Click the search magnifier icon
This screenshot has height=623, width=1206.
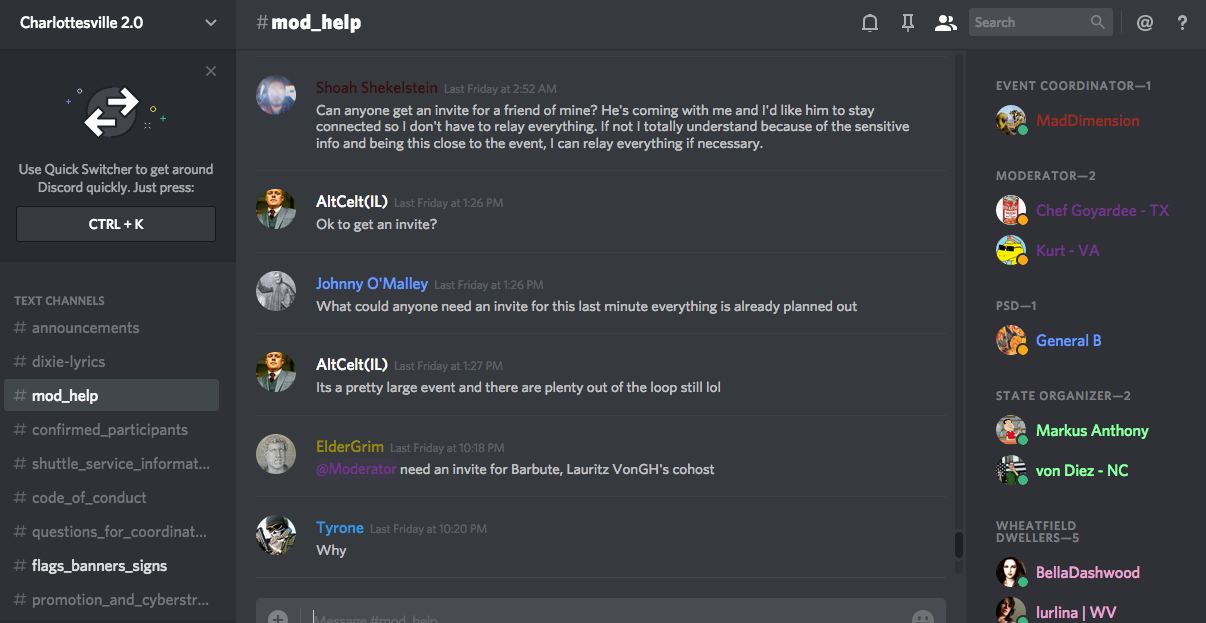click(x=1098, y=22)
